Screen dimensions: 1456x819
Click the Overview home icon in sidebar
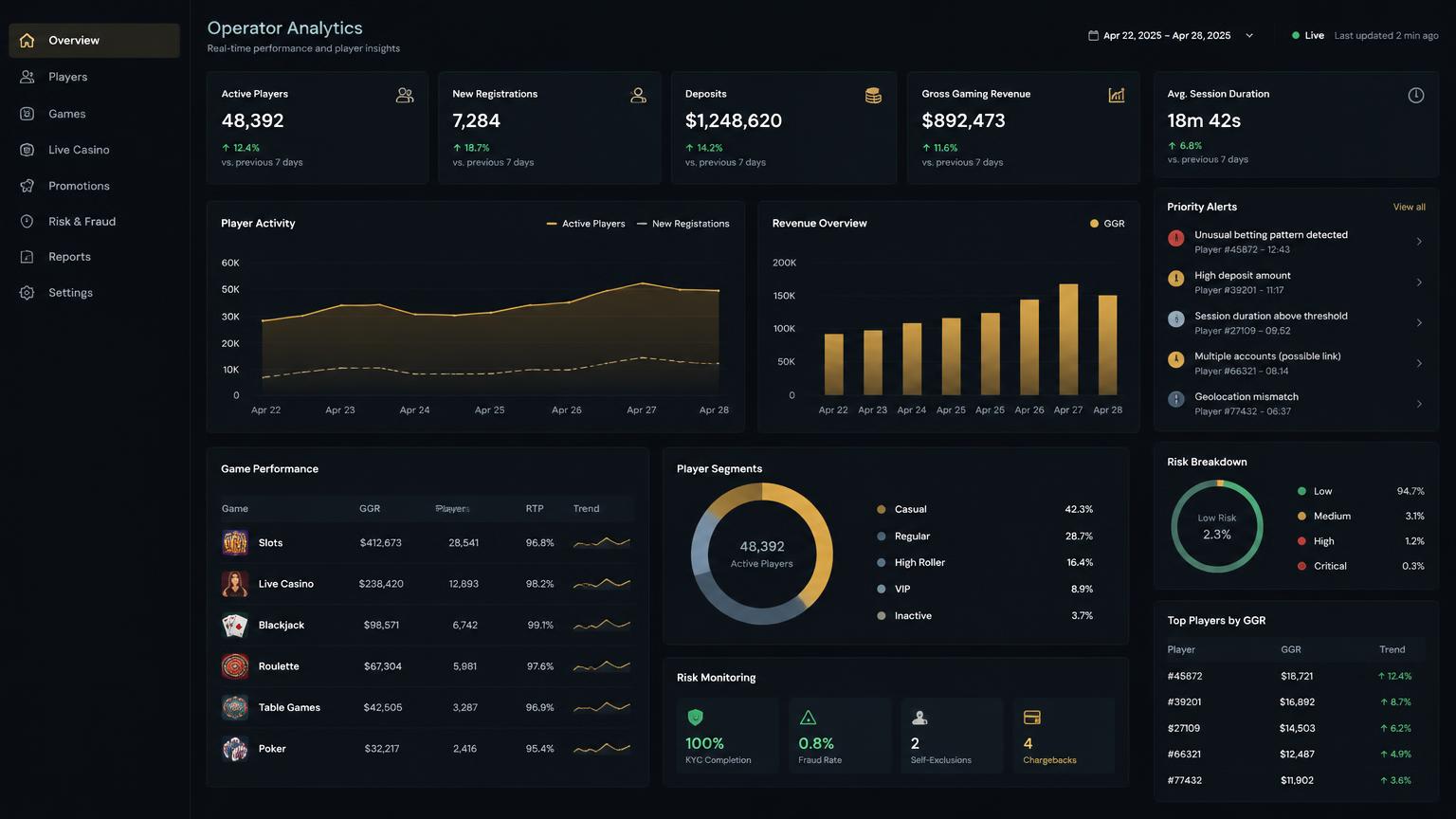(x=27, y=40)
